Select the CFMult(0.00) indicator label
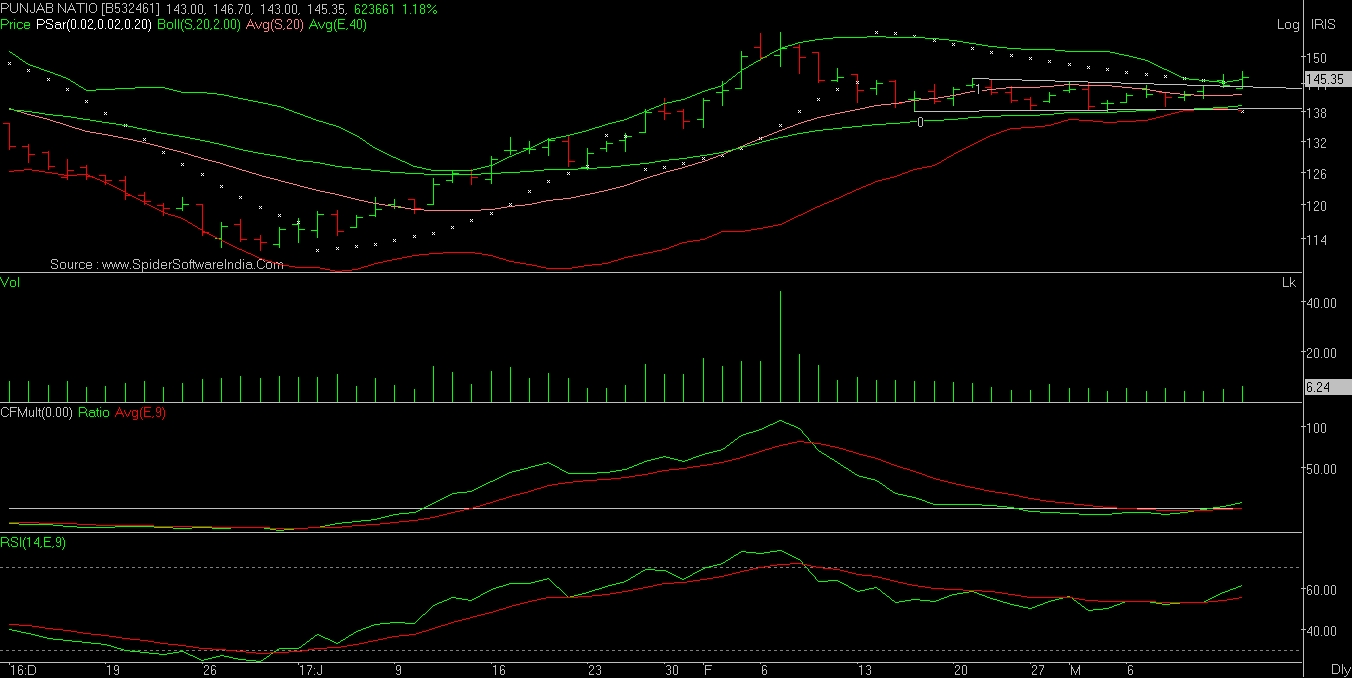Image resolution: width=1352 pixels, height=678 pixels. tap(37, 413)
